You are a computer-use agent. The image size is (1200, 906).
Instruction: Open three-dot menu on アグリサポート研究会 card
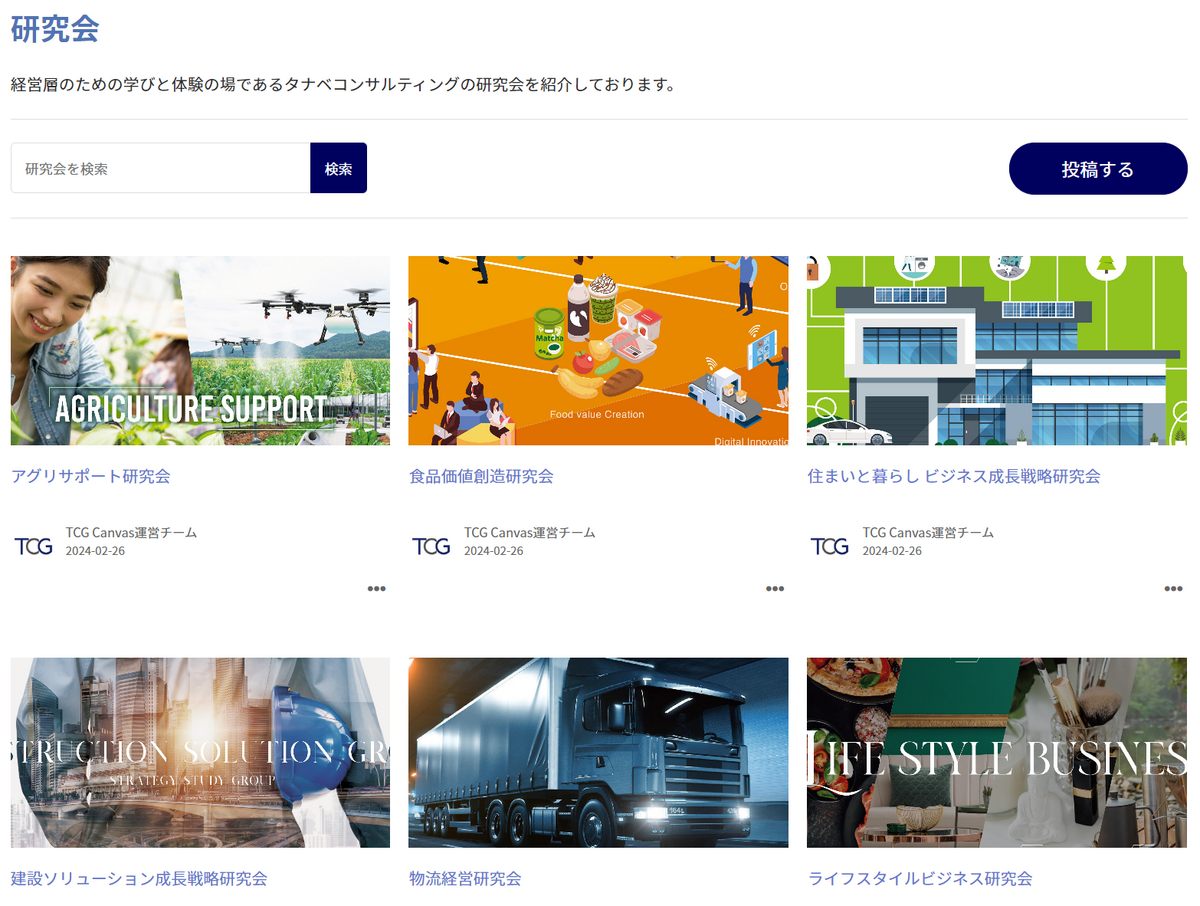click(x=376, y=589)
